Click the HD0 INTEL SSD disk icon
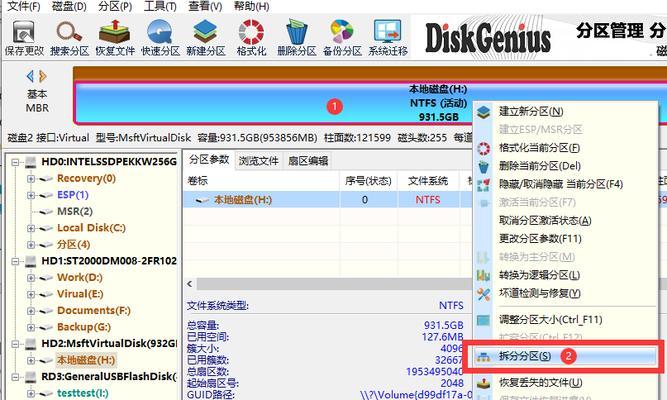The image size is (667, 400). [x=31, y=162]
